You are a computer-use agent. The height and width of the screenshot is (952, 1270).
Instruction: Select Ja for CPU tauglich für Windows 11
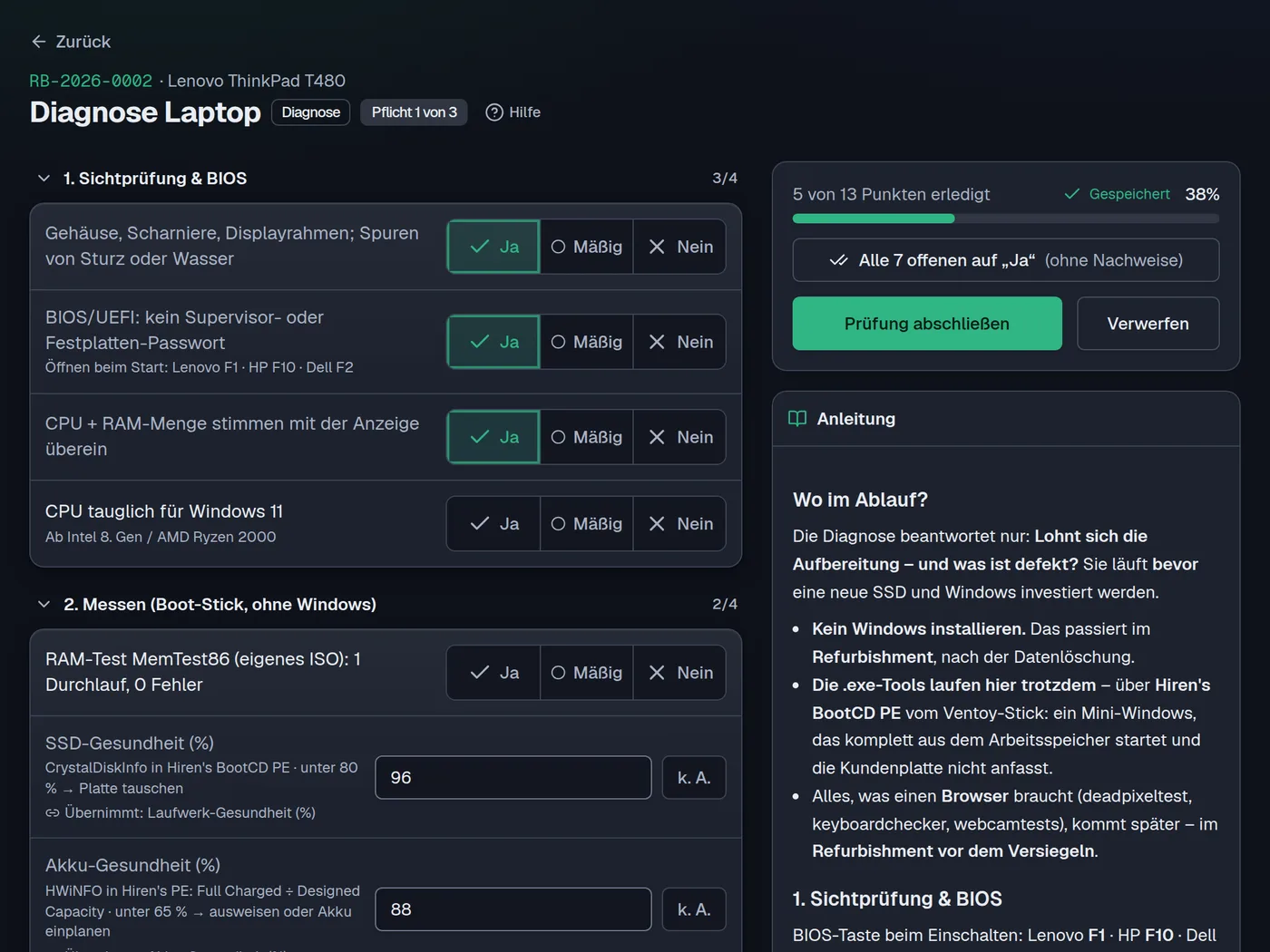[x=493, y=524]
